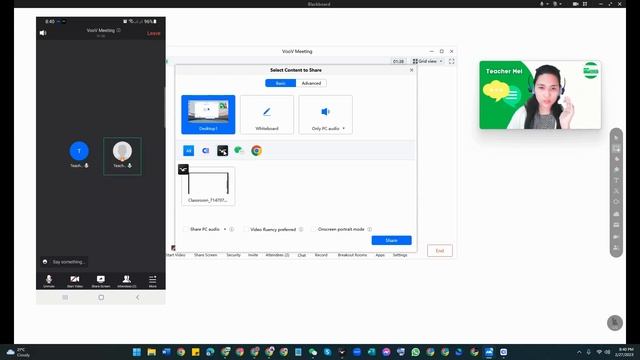Open Invite in VooV toolbar
This screenshot has height=360, width=640.
pos(253,255)
